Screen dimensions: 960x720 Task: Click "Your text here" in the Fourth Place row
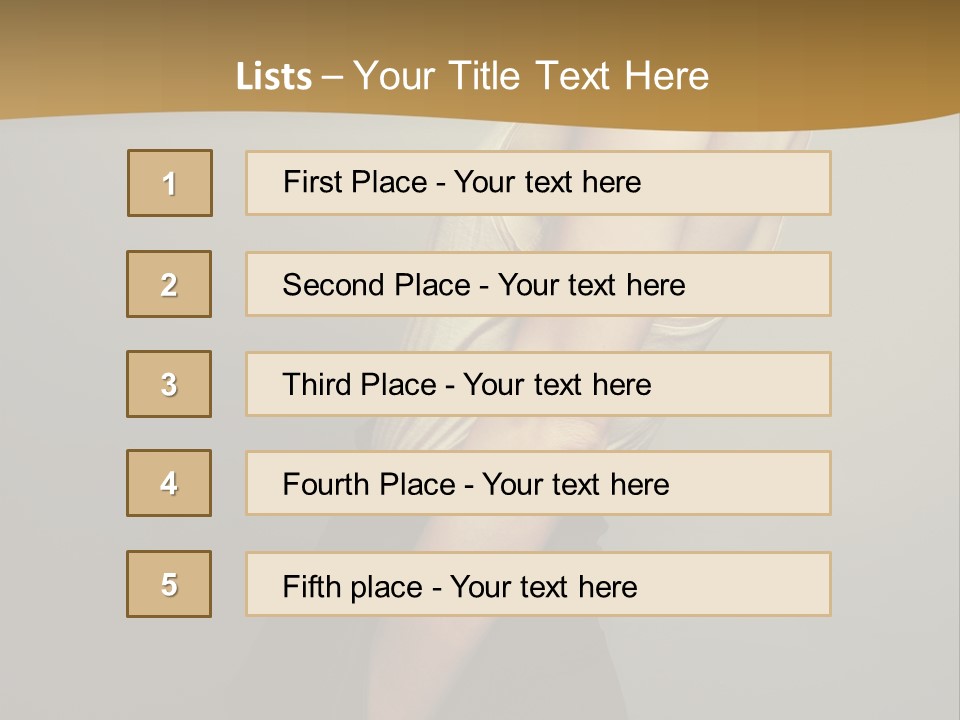575,485
